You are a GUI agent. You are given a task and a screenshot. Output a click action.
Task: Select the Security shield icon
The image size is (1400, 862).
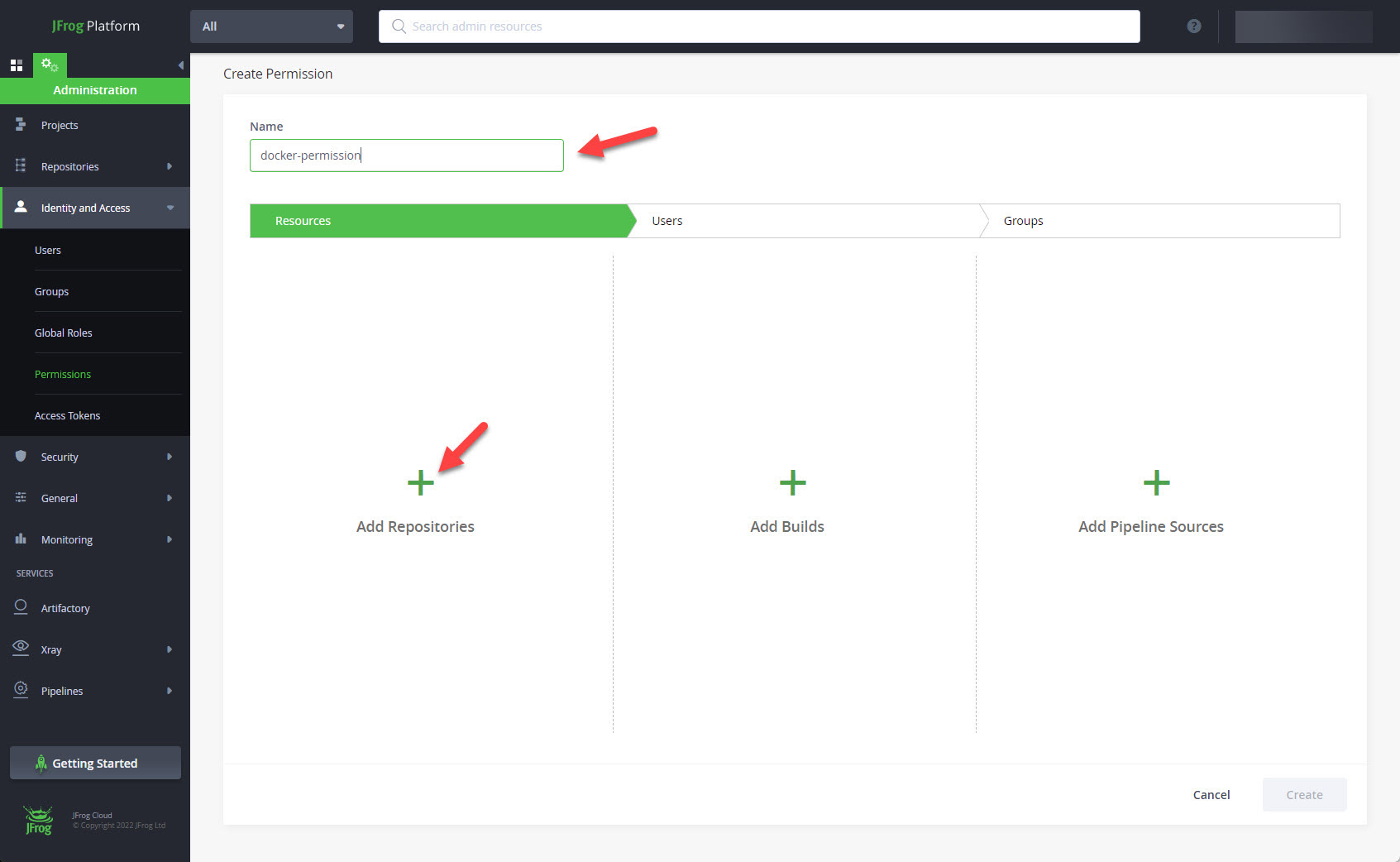[x=20, y=456]
